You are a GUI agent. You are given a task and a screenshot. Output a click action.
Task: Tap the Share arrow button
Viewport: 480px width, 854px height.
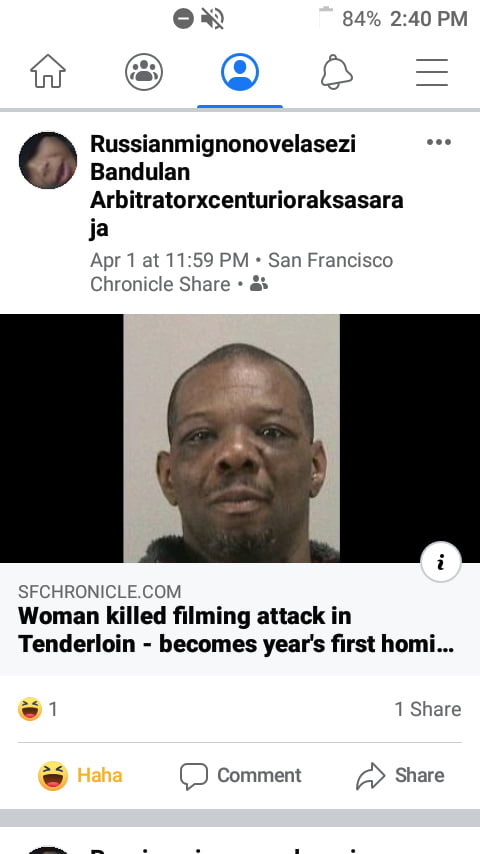coord(400,776)
